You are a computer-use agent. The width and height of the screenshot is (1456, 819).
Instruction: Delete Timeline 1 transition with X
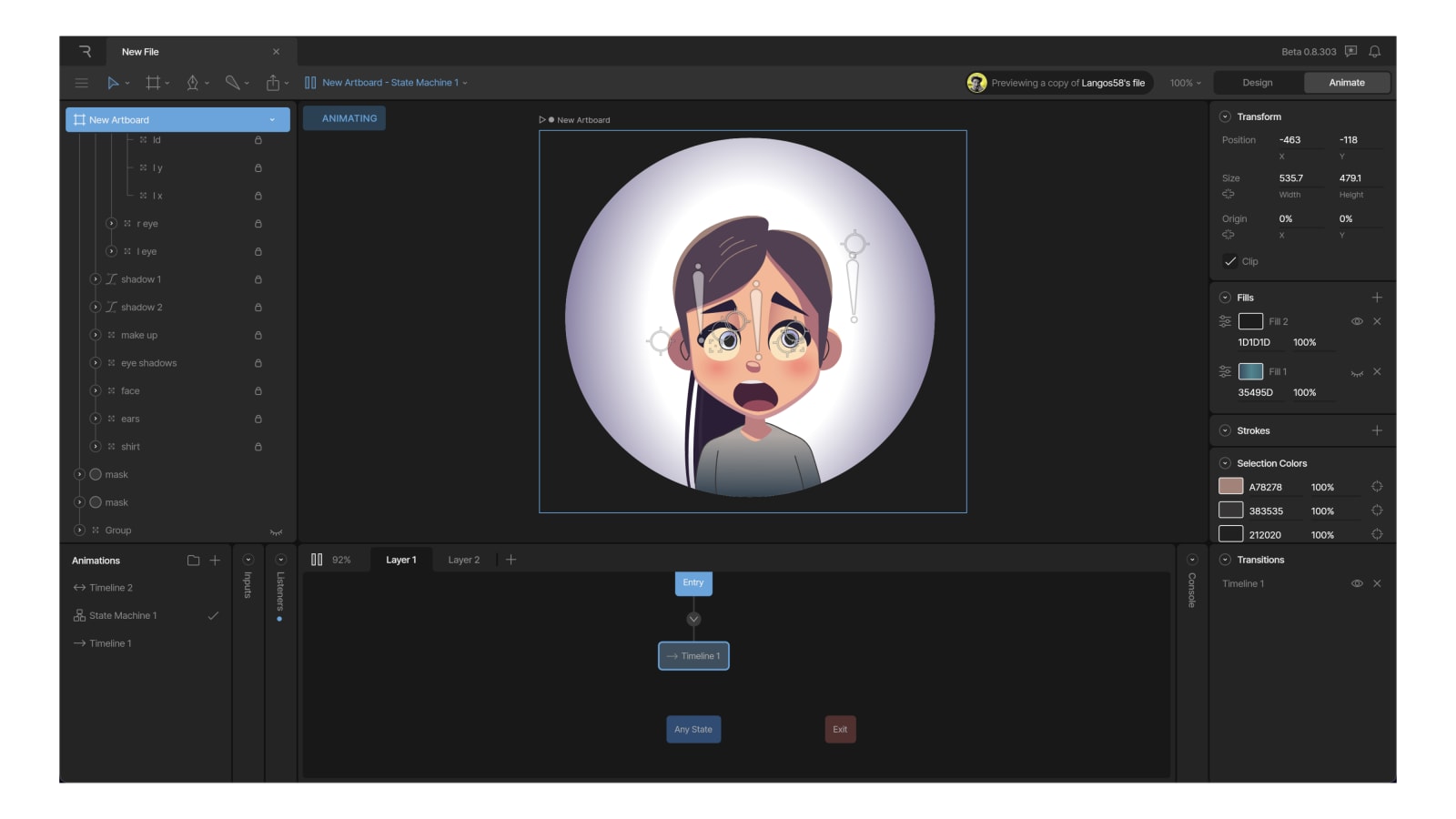tap(1377, 583)
